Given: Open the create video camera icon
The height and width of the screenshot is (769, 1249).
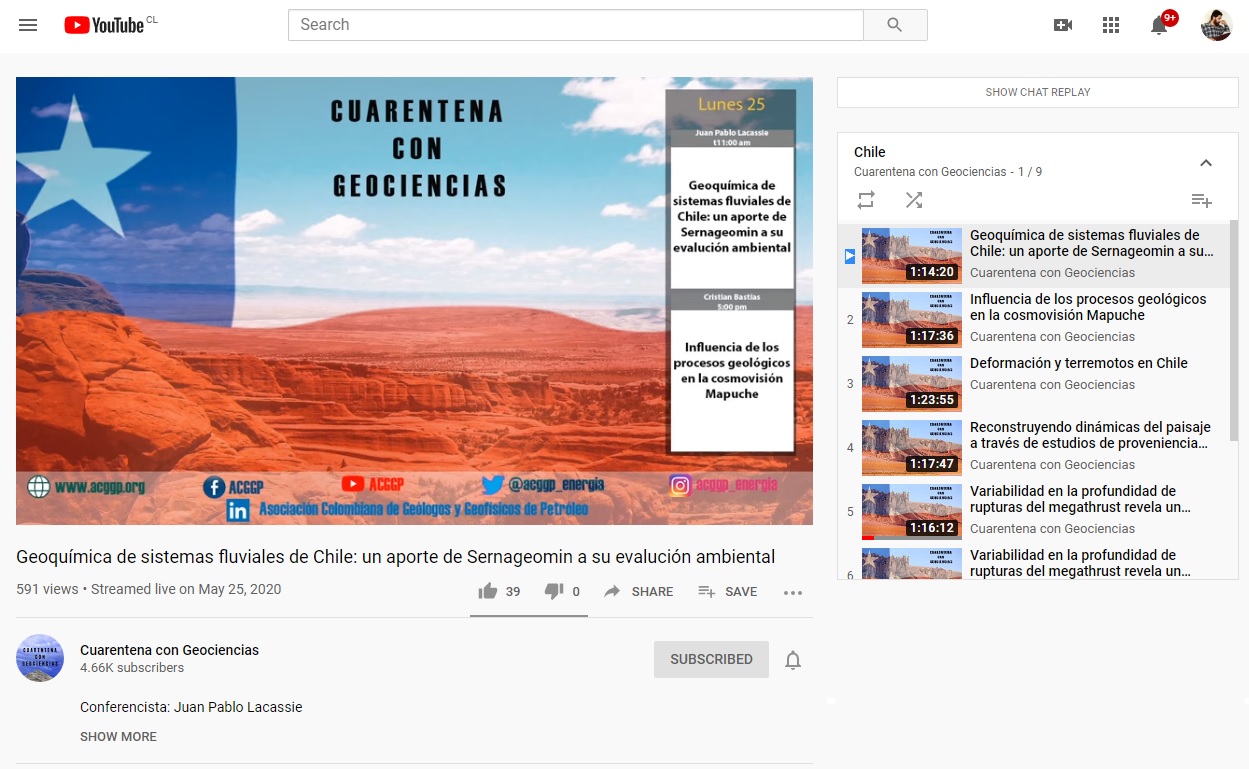Looking at the screenshot, I should [x=1063, y=25].
